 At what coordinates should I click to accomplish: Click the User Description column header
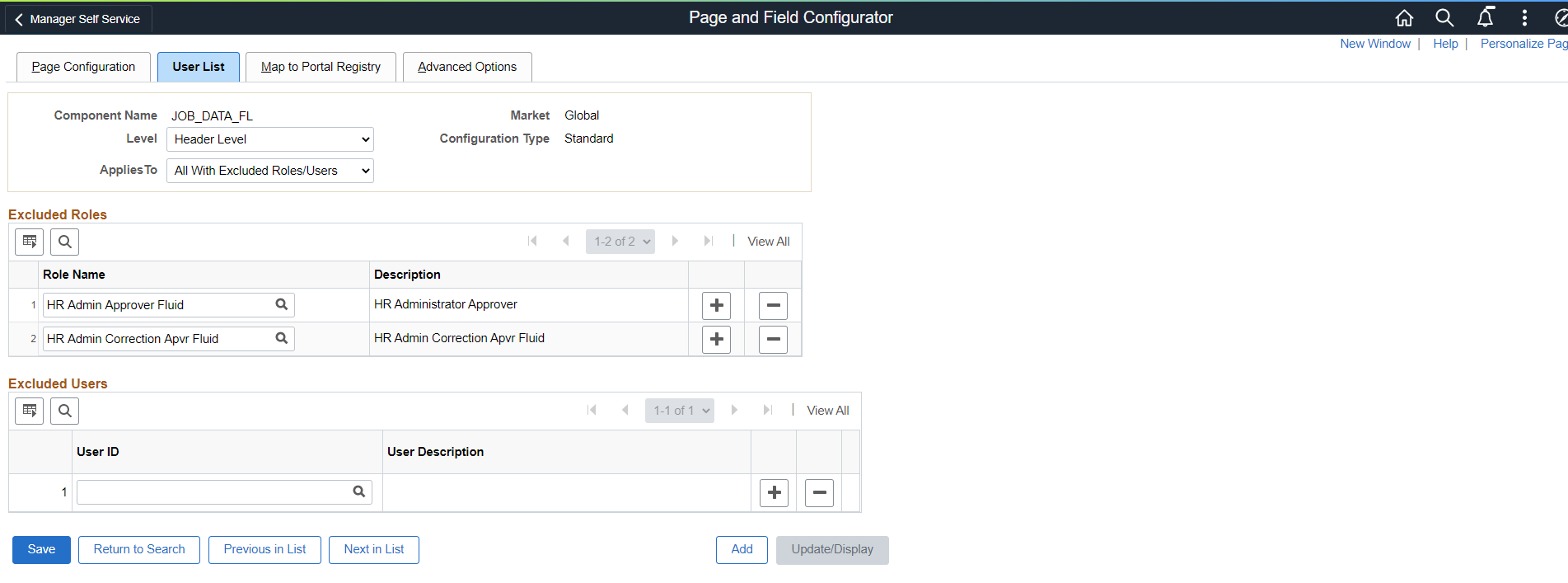point(435,452)
